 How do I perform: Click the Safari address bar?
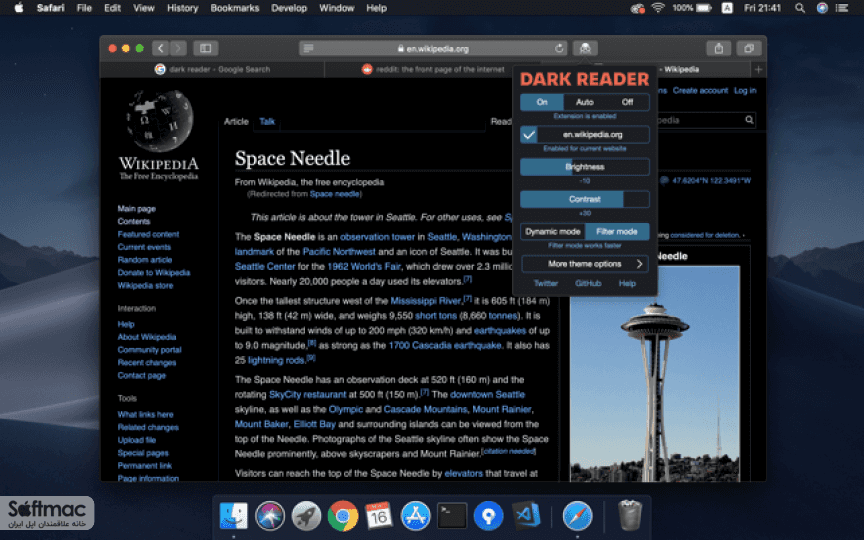coord(434,48)
